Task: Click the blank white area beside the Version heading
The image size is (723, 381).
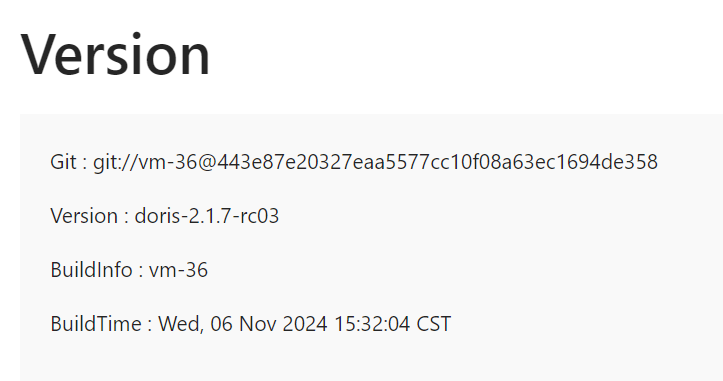Action: point(461,54)
